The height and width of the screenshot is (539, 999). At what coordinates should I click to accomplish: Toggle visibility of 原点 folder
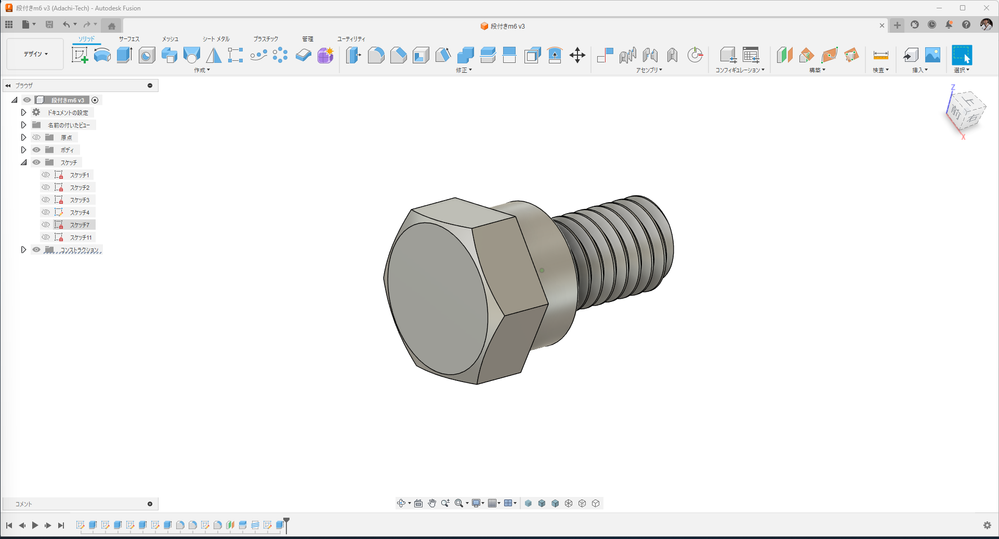(x=36, y=138)
